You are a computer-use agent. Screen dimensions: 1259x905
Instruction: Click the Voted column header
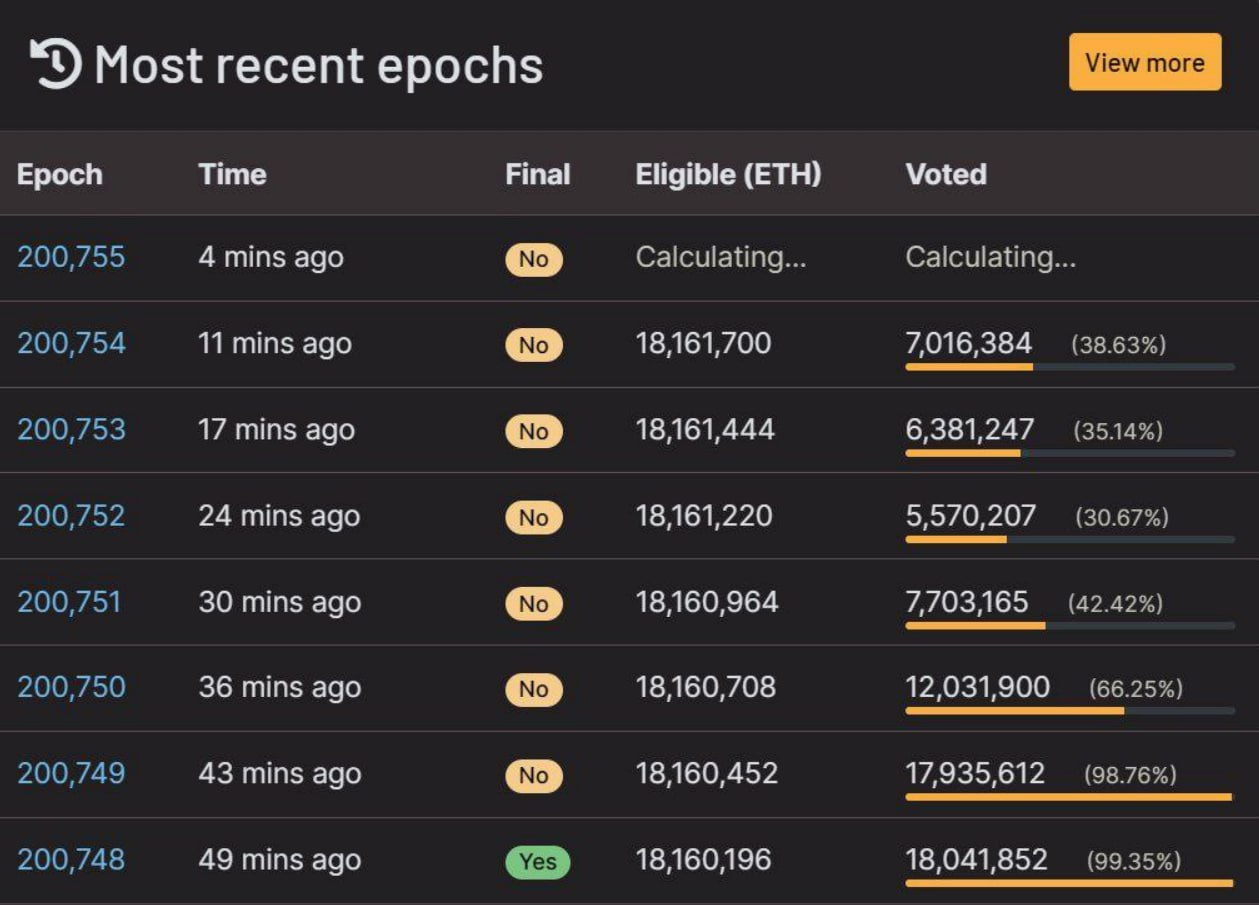[946, 174]
